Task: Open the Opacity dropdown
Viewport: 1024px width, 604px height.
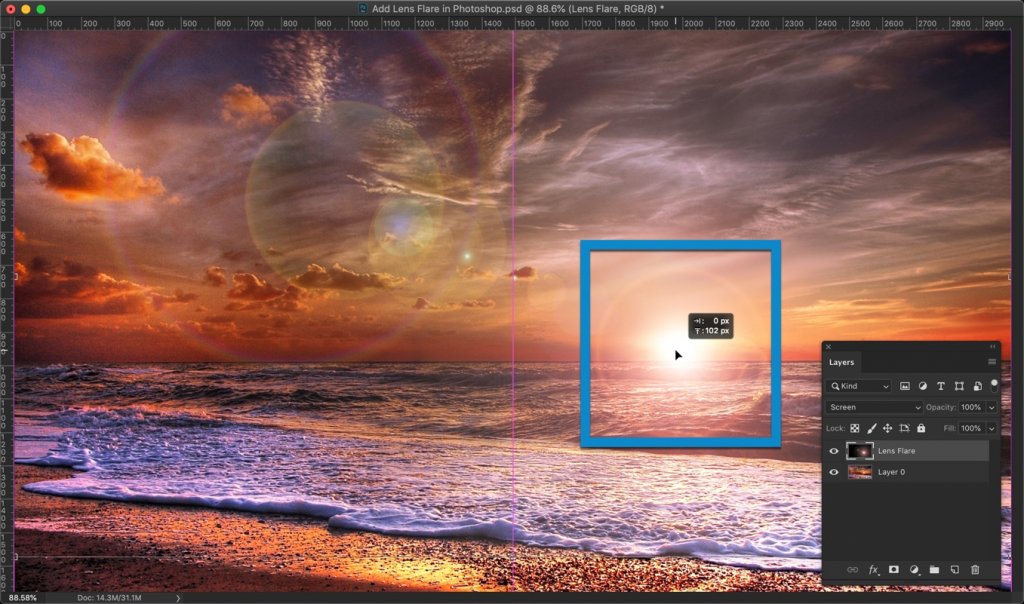Action: click(x=992, y=406)
